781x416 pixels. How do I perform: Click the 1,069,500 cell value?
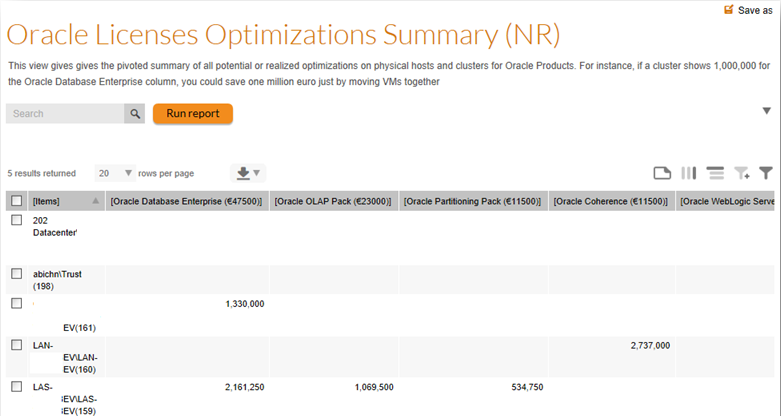374,387
